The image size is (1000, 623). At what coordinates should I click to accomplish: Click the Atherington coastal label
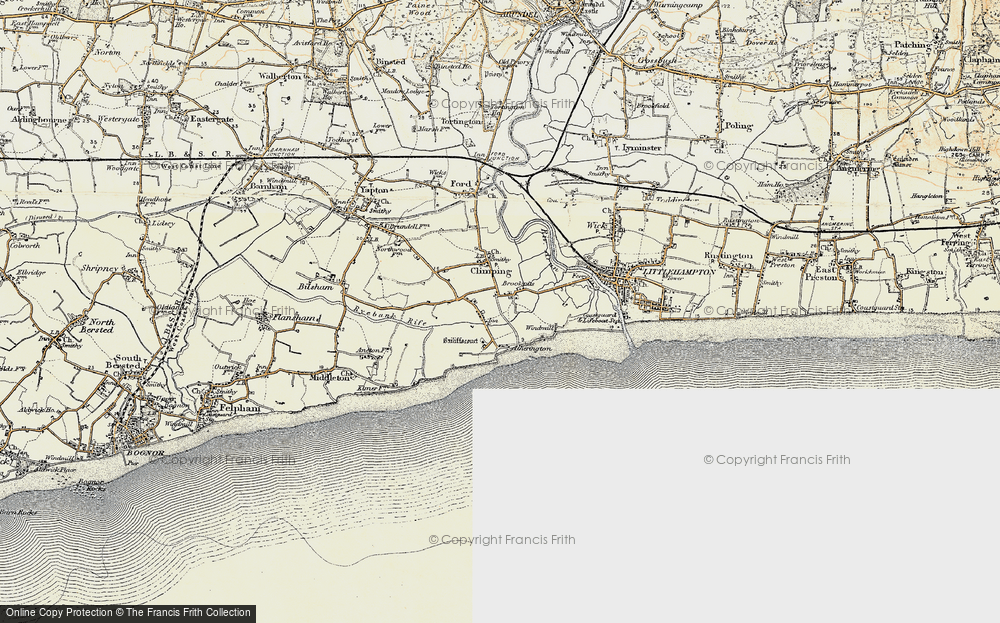533,349
